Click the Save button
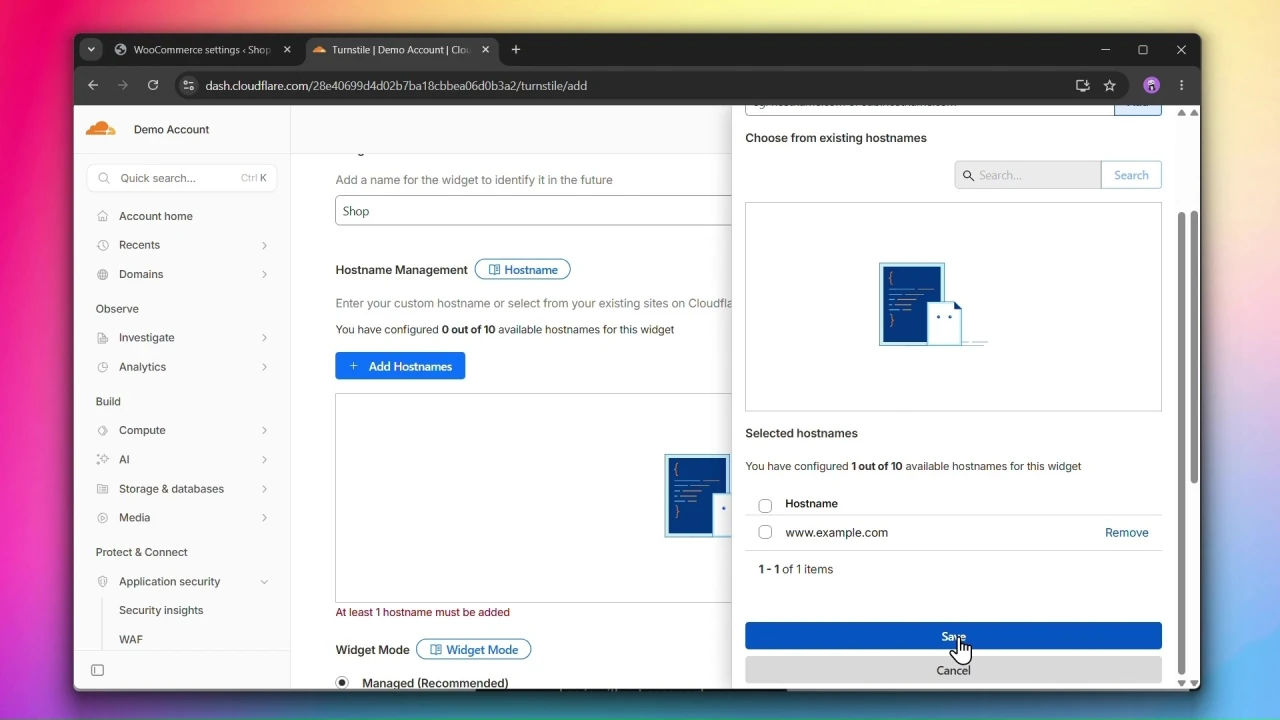Screen dimensions: 1280x720 [953, 636]
